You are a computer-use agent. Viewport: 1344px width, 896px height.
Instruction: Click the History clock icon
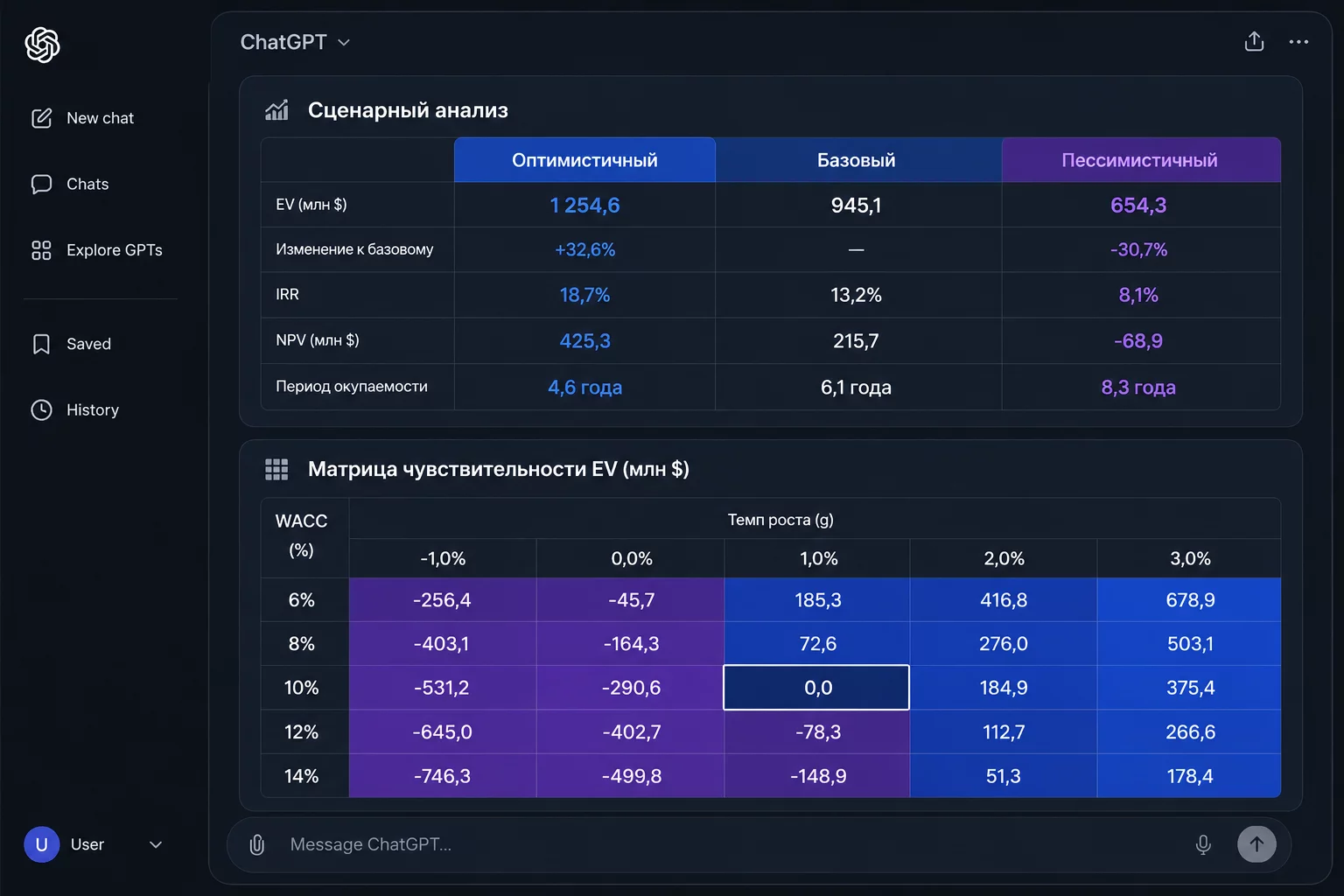41,409
